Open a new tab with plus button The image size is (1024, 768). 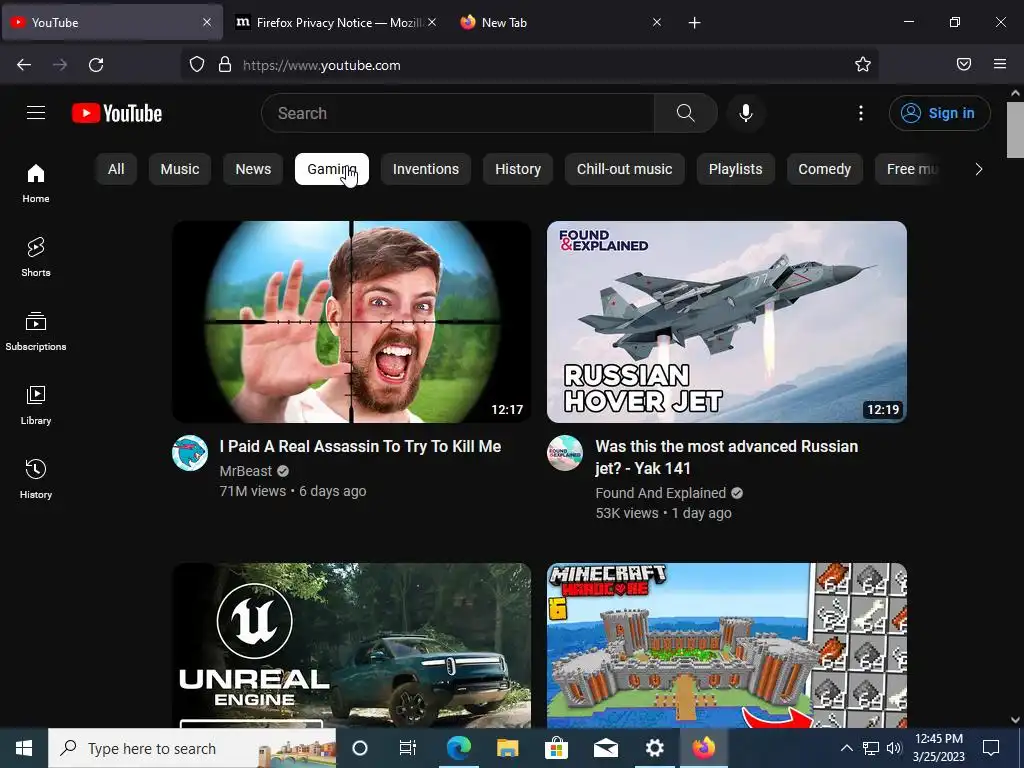[x=695, y=23]
